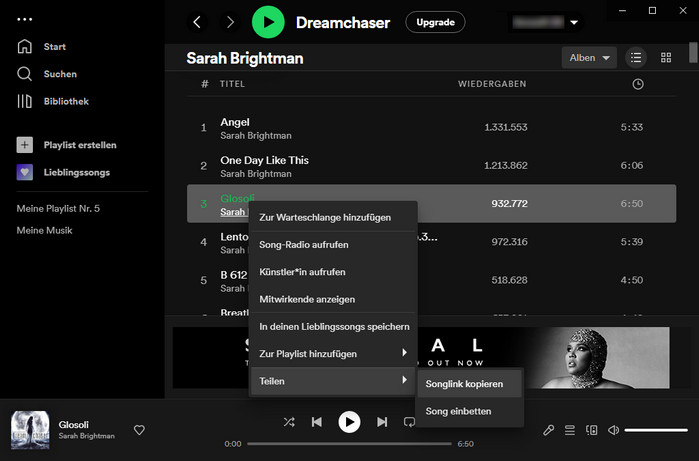Select Zur Warteschlange hinzufügen
Screen dimensions: 699x461
(333, 217)
